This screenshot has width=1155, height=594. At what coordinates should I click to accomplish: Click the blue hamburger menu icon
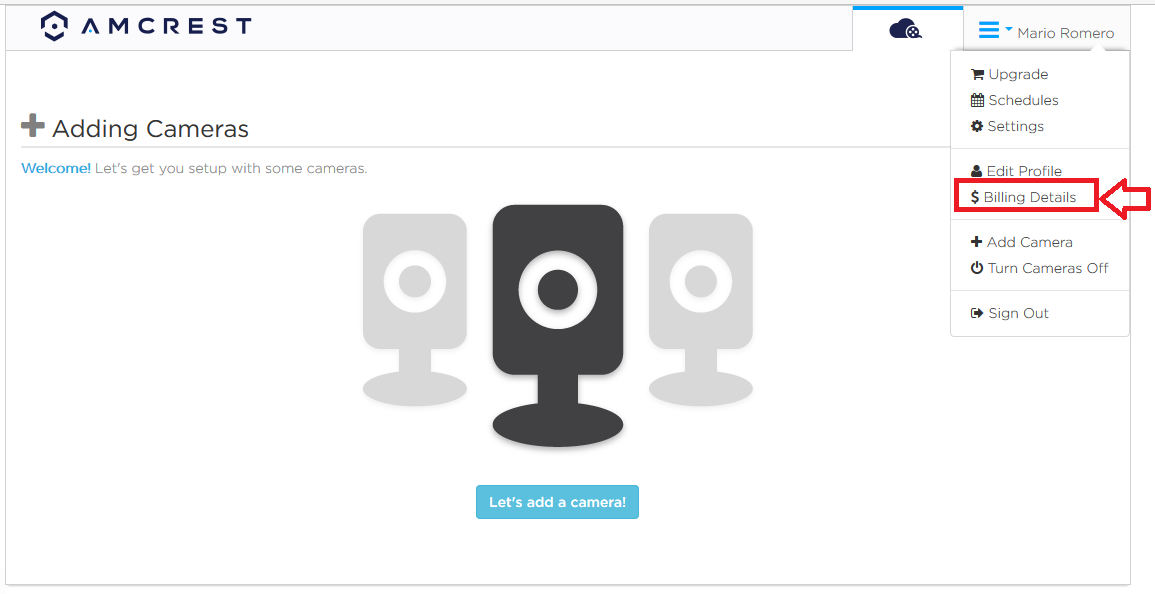coord(989,30)
